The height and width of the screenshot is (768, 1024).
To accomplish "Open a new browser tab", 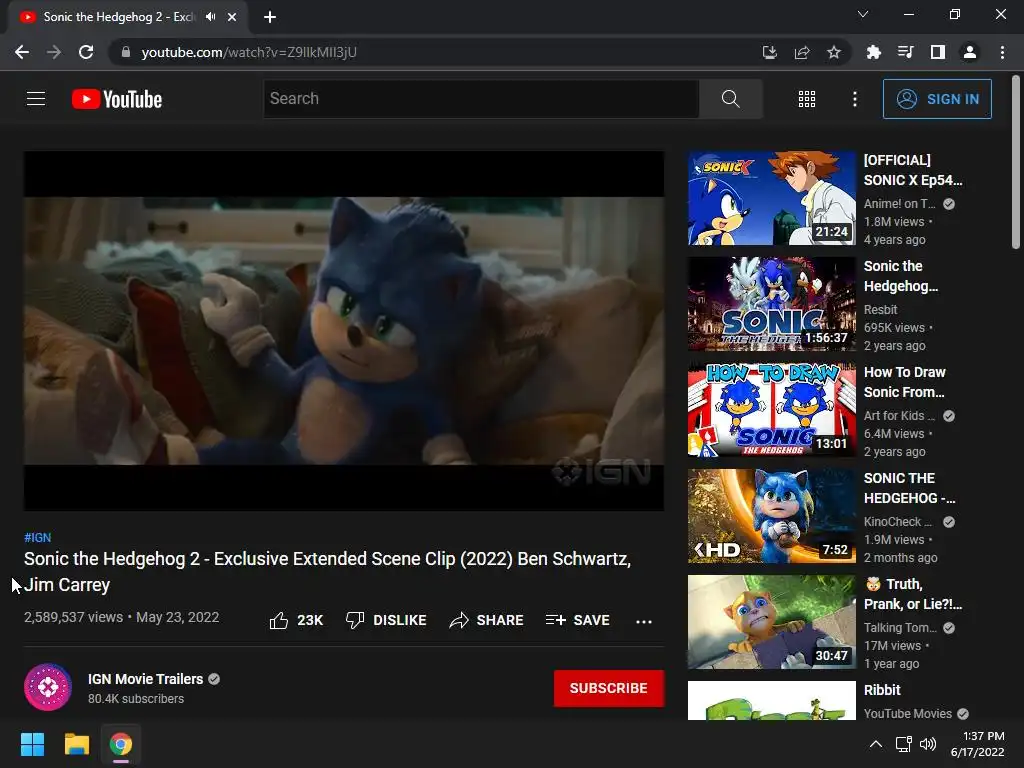I will pyautogui.click(x=270, y=17).
